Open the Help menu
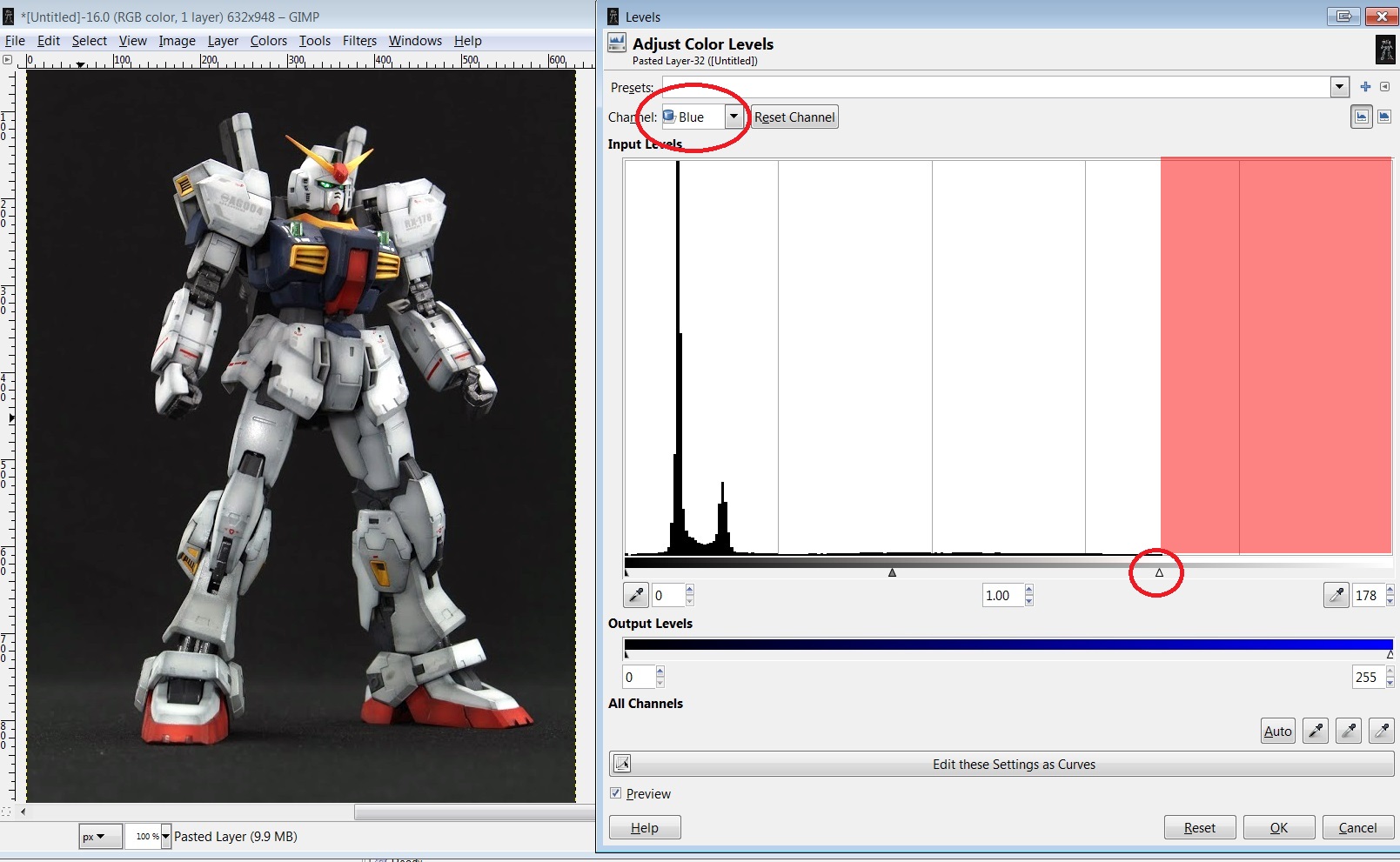 (x=467, y=41)
